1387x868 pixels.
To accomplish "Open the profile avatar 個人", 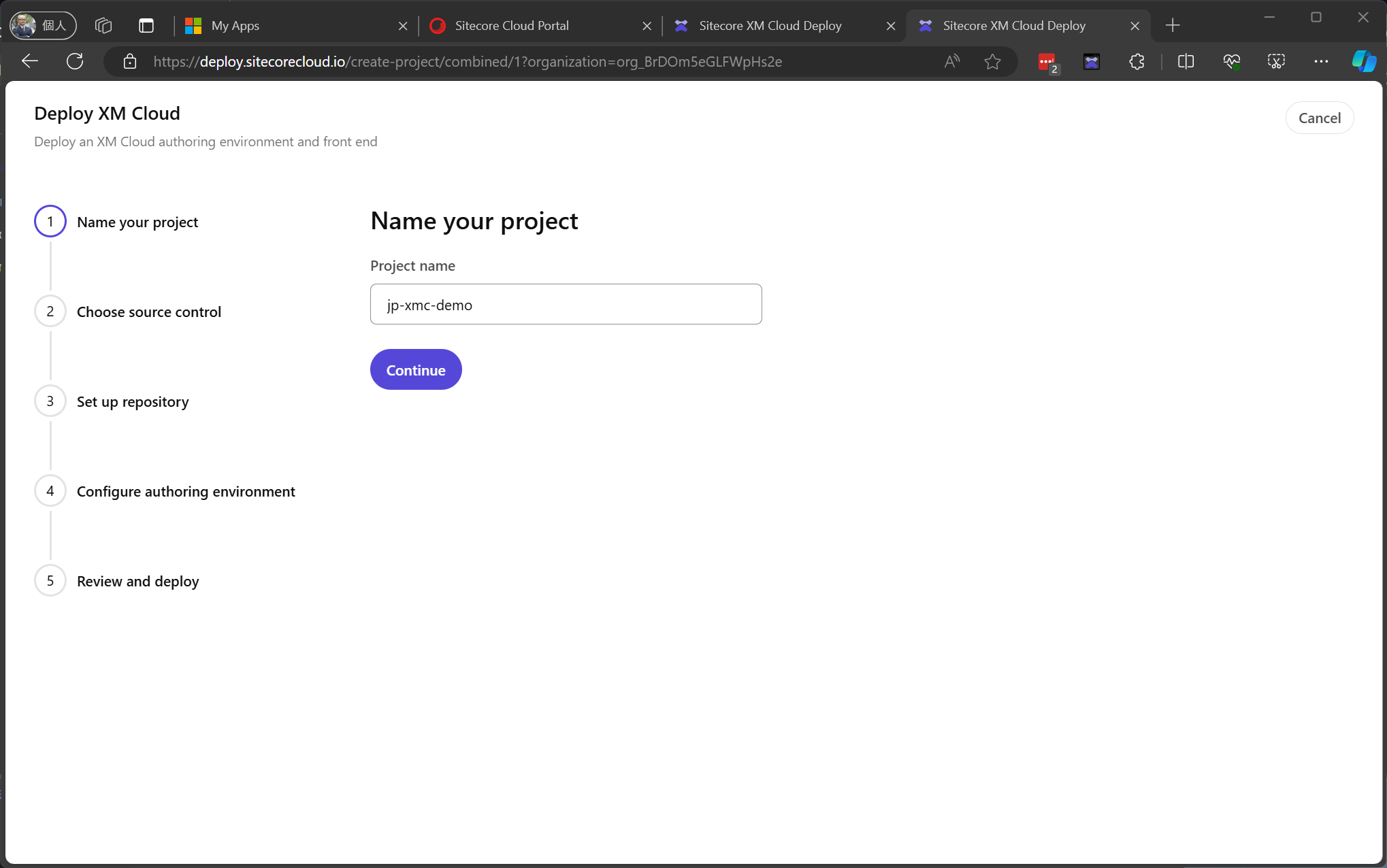I will click(43, 26).
